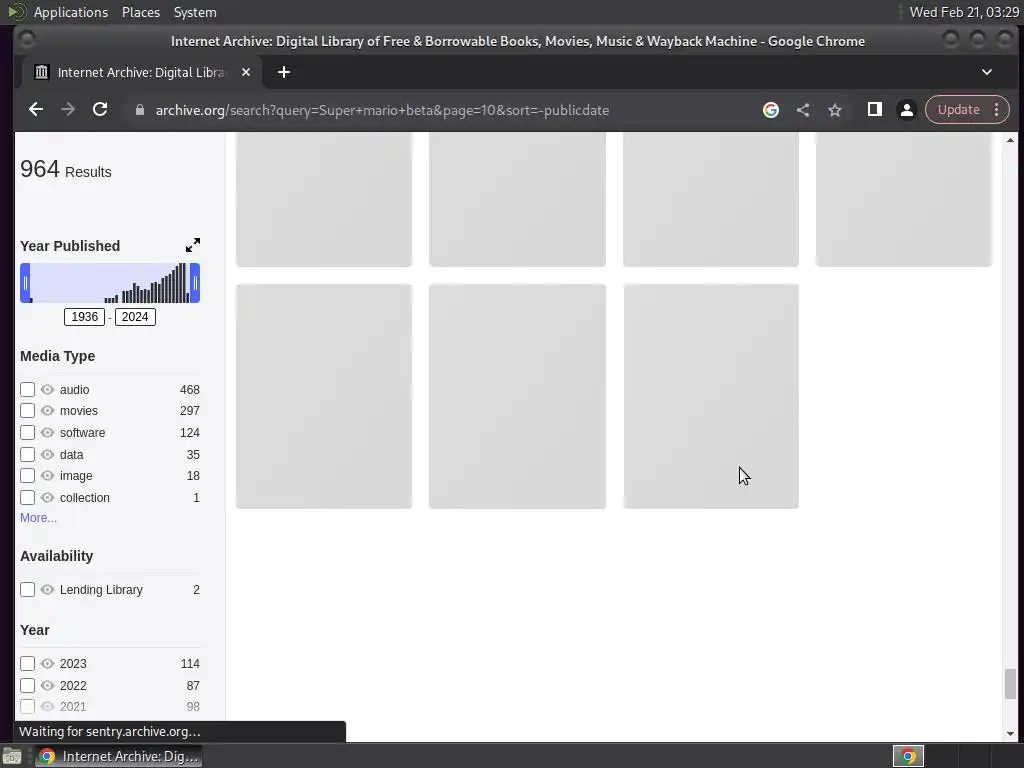Check the audio media type checkbox
The image size is (1024, 768).
(27, 390)
